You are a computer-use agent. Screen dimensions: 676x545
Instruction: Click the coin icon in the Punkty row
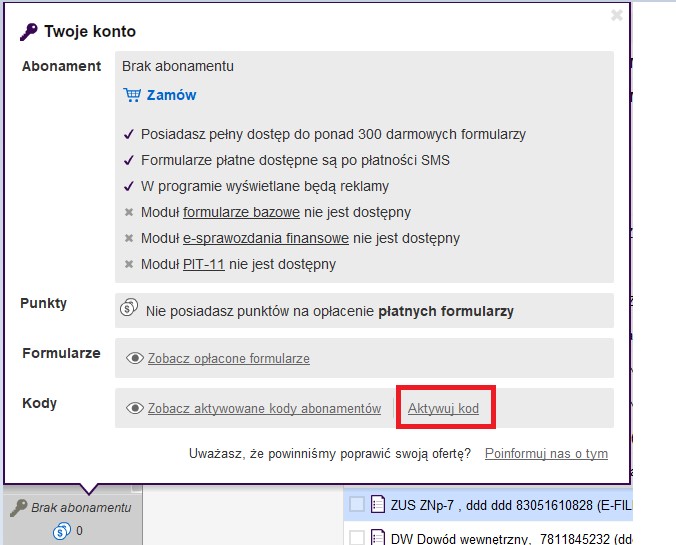[129, 307]
